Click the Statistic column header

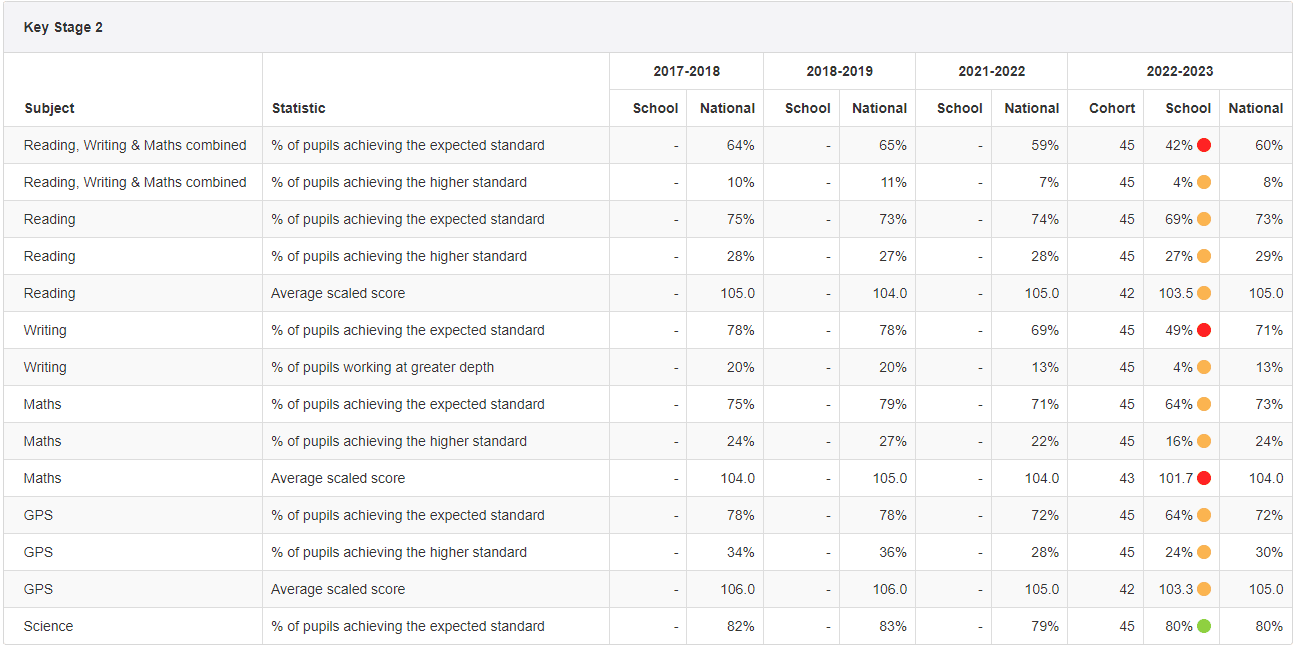tap(298, 108)
